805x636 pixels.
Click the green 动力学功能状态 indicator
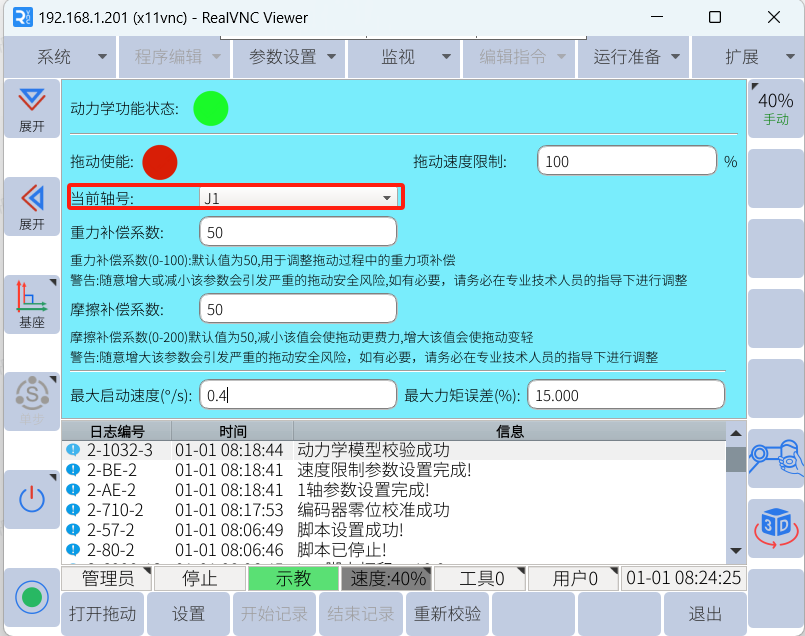[x=210, y=108]
